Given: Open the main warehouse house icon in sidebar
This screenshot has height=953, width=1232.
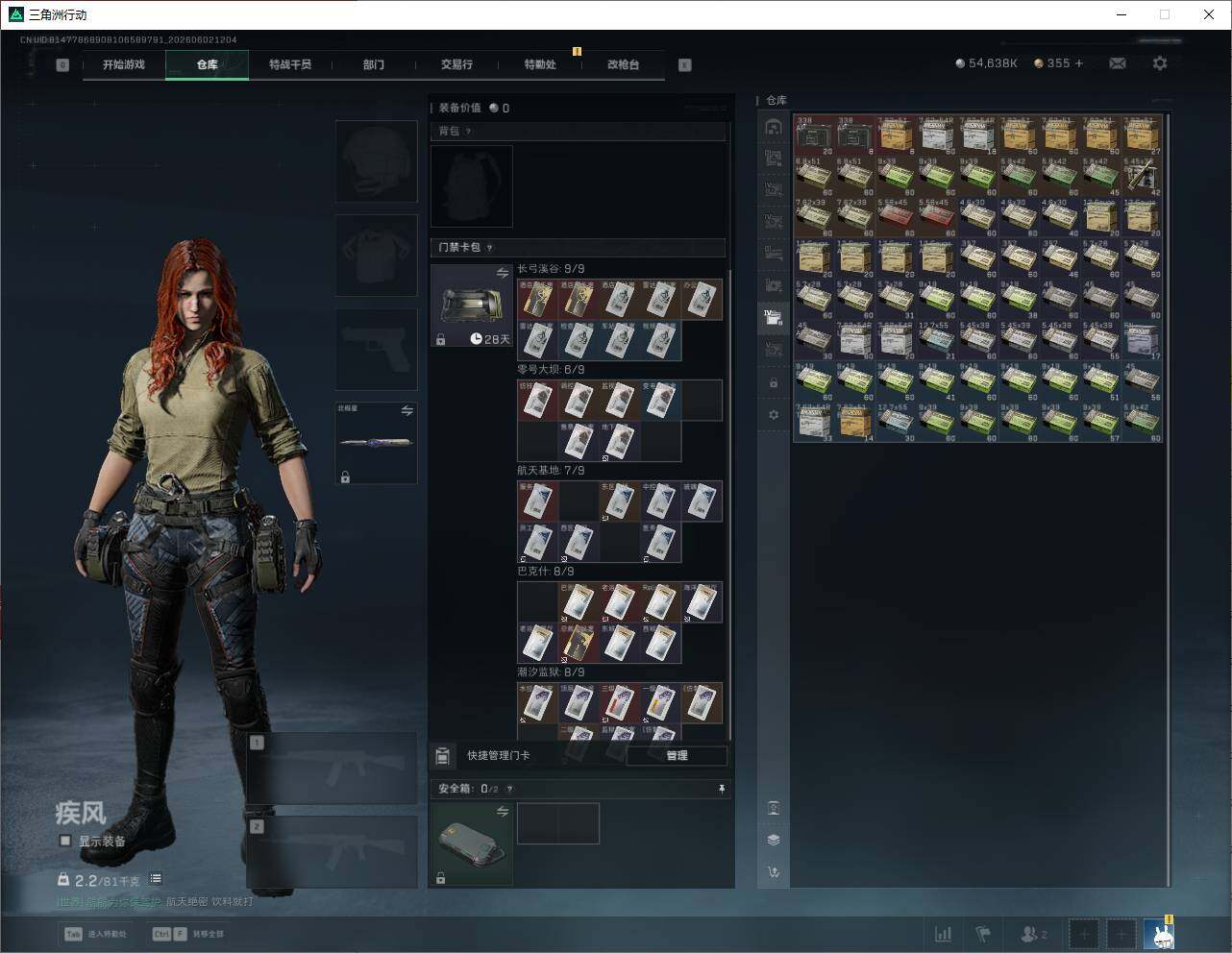Looking at the screenshot, I should 774,127.
